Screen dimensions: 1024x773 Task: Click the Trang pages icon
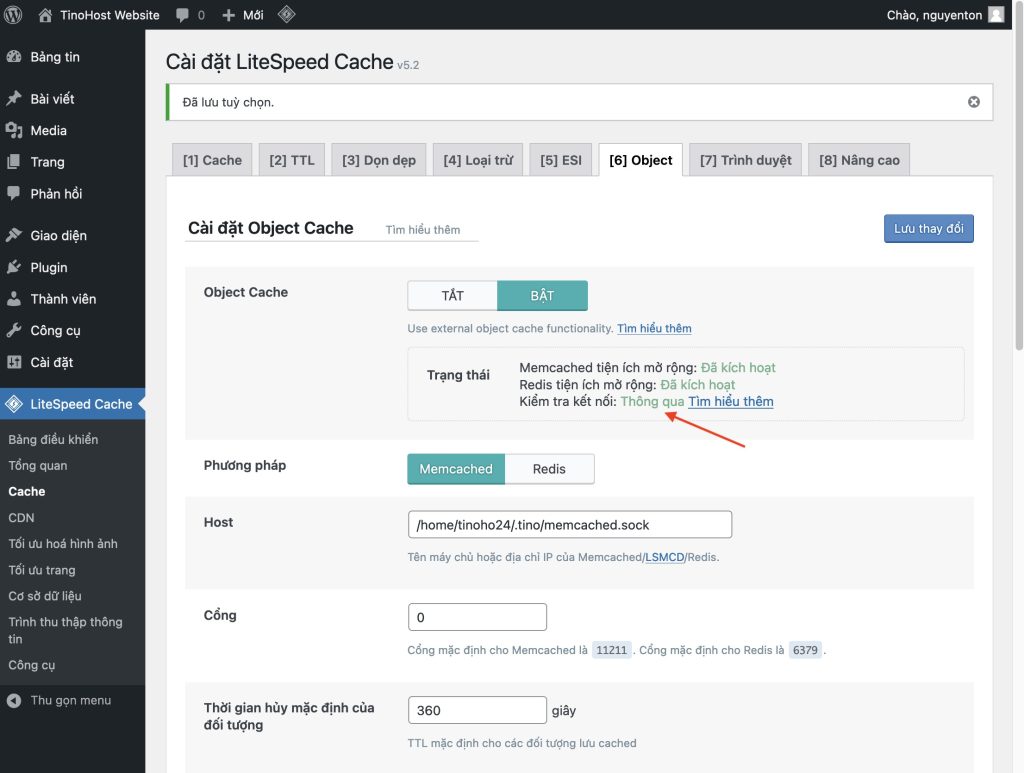tap(14, 162)
